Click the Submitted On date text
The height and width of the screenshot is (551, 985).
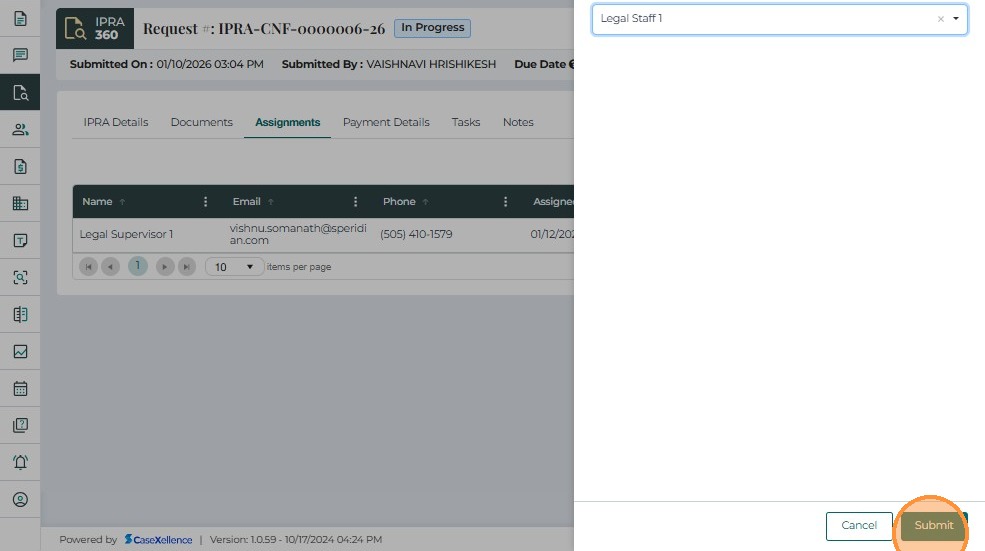166,64
